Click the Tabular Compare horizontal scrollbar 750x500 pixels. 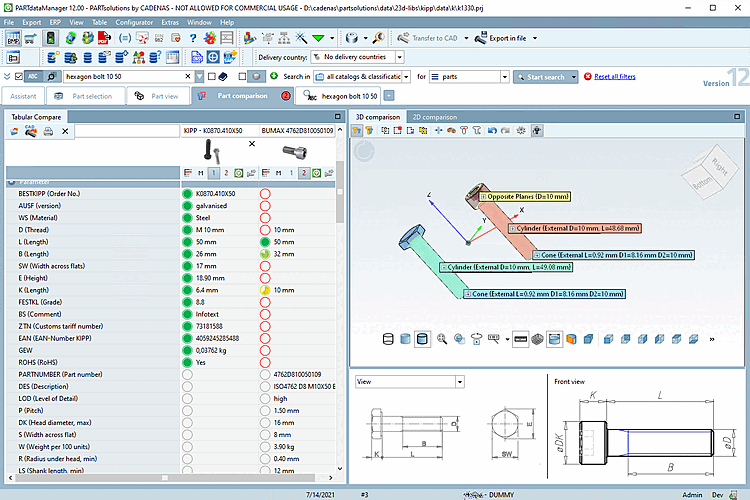[164, 478]
